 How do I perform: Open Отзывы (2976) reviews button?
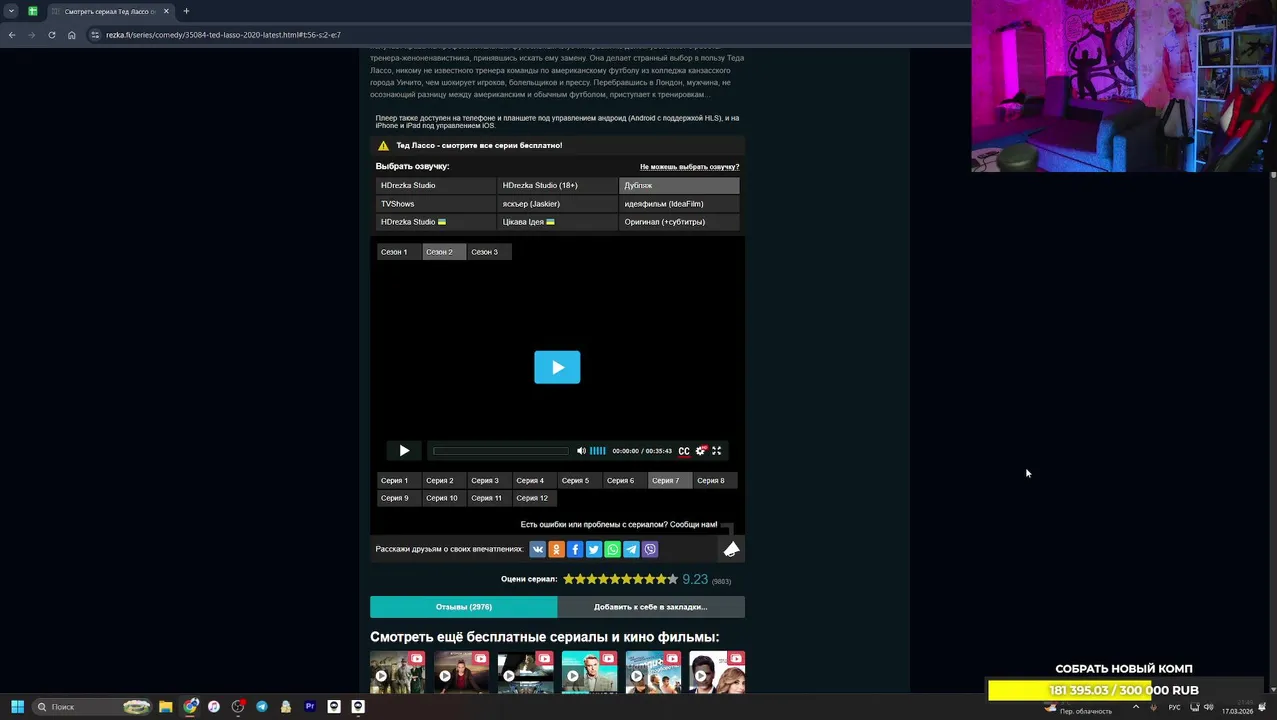click(463, 607)
